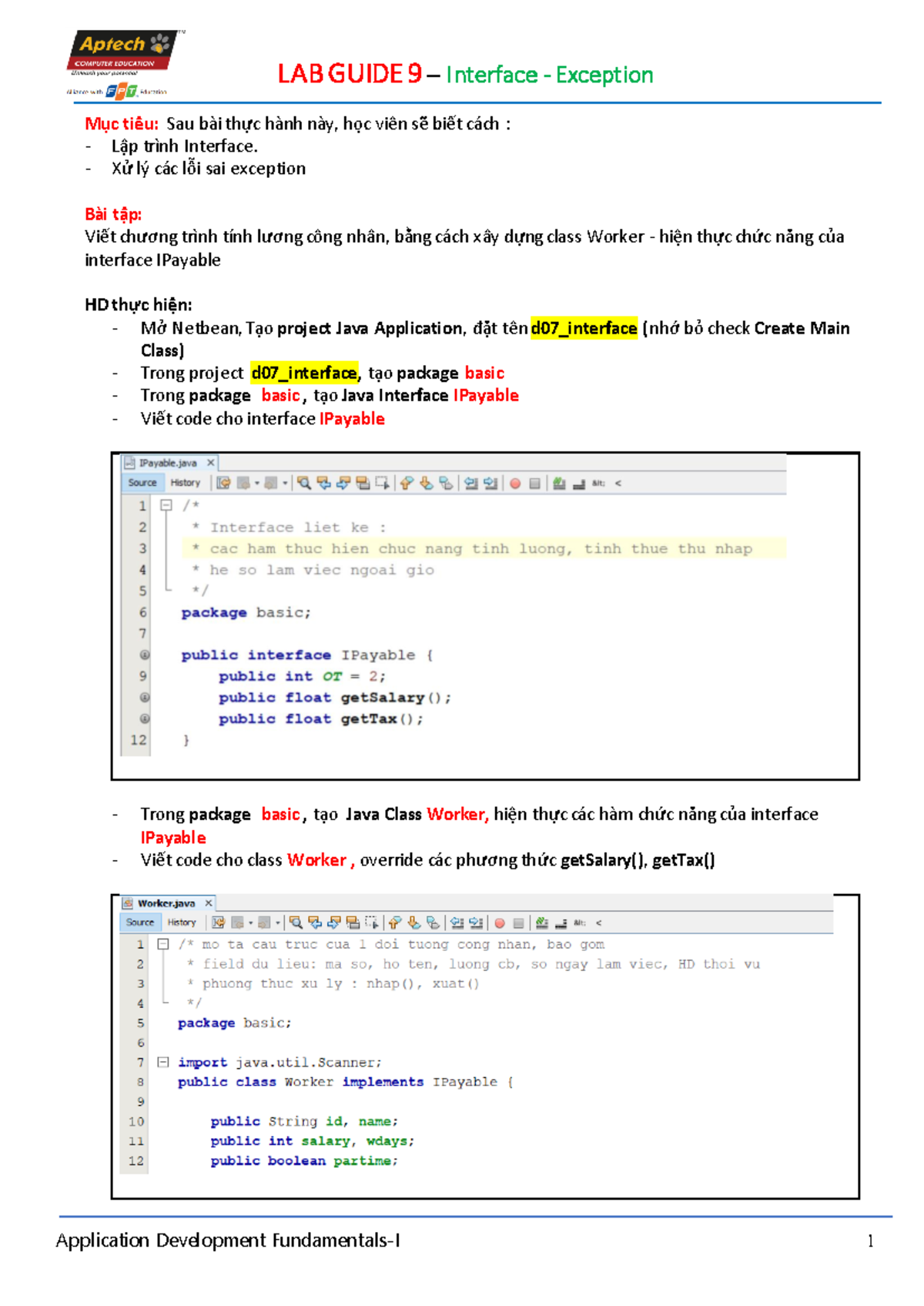
Task: Click 'package basic;' line in IPayable.java
Action: [246, 613]
